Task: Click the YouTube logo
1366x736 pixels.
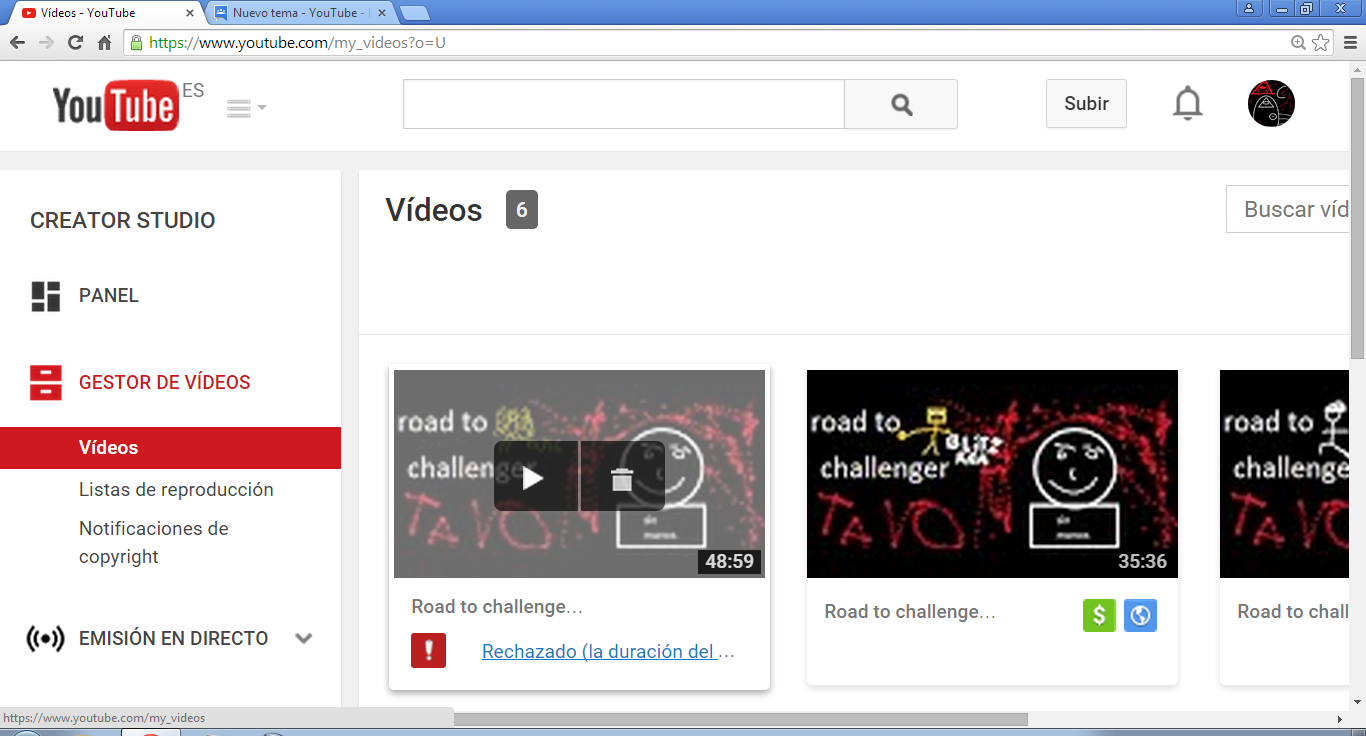Action: coord(115,105)
